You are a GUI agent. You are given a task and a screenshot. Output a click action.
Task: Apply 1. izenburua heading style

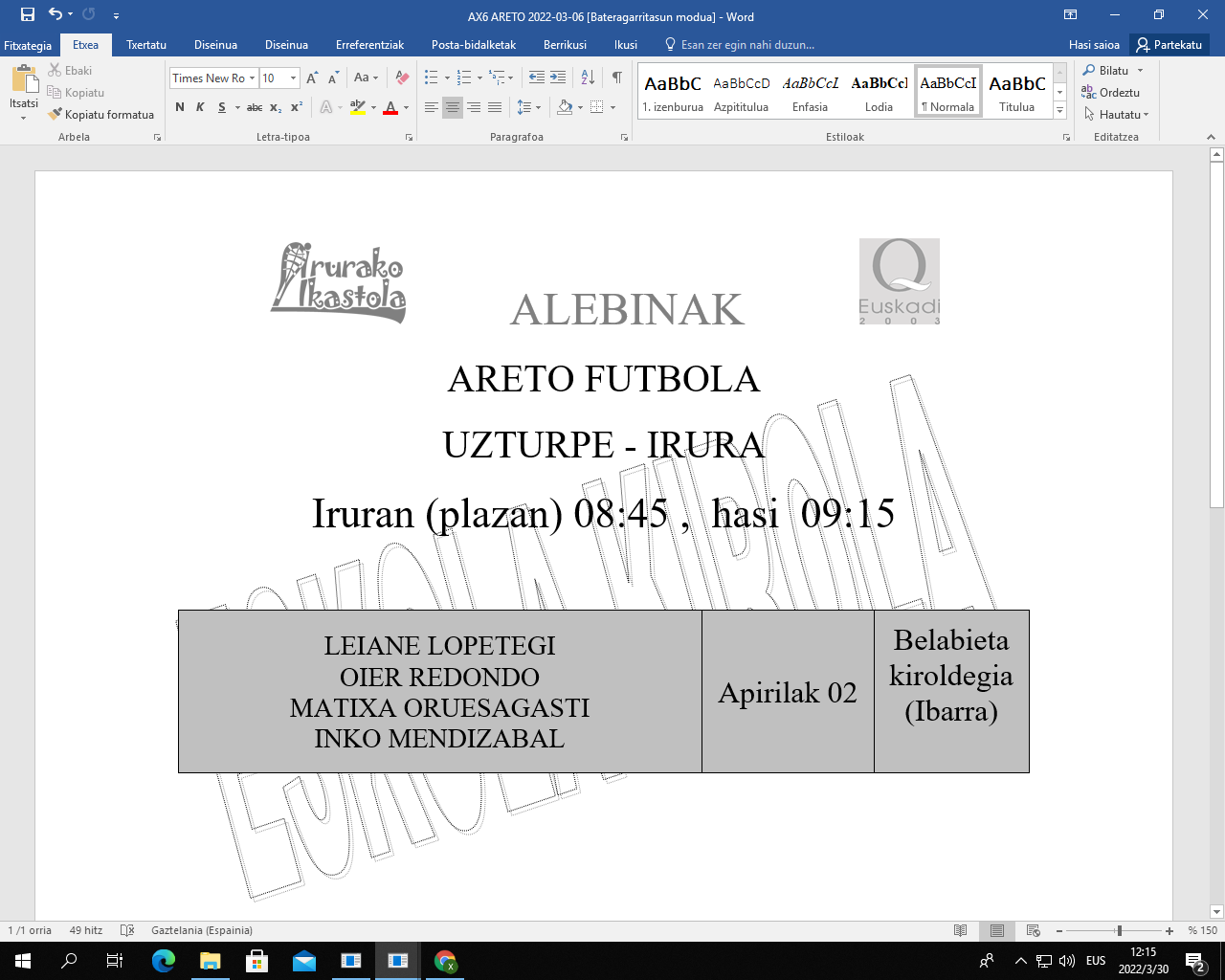(673, 92)
